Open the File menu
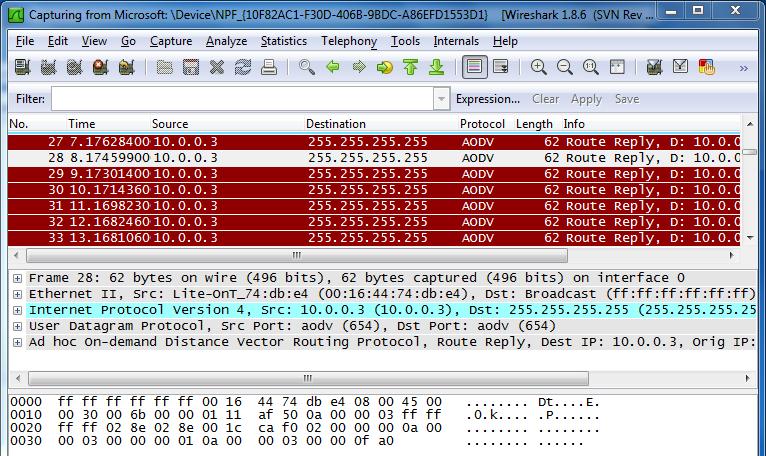 point(25,41)
